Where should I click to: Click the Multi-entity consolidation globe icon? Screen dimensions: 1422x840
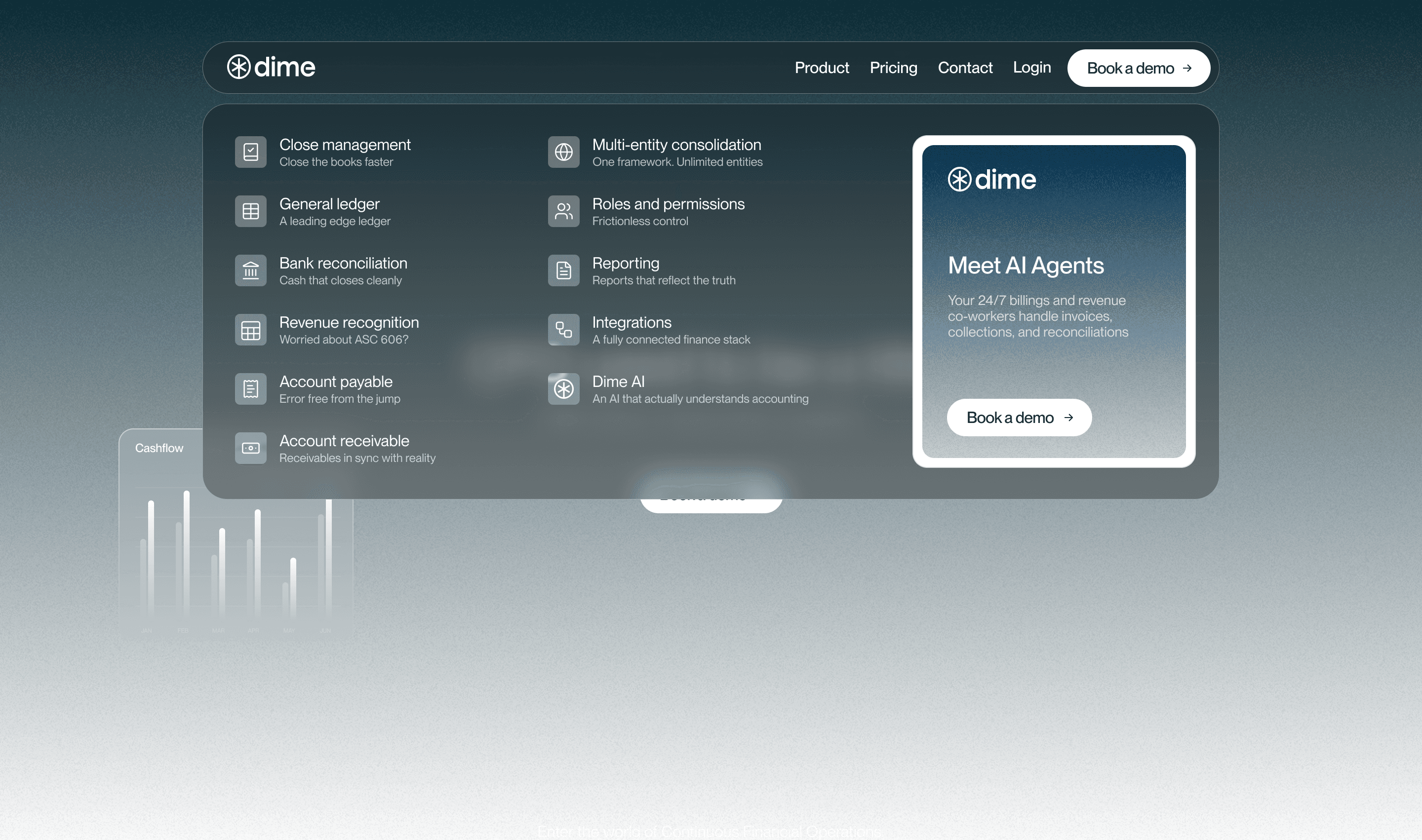pyautogui.click(x=563, y=152)
